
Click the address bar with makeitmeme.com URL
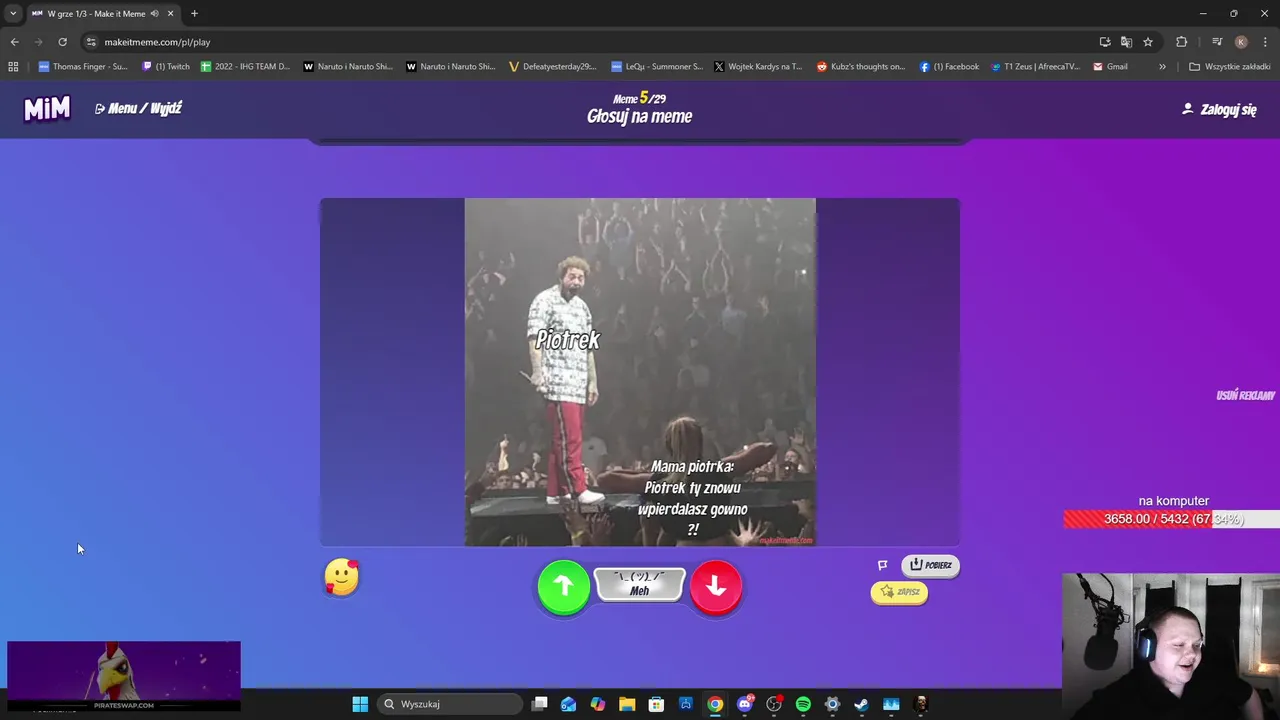click(x=590, y=42)
